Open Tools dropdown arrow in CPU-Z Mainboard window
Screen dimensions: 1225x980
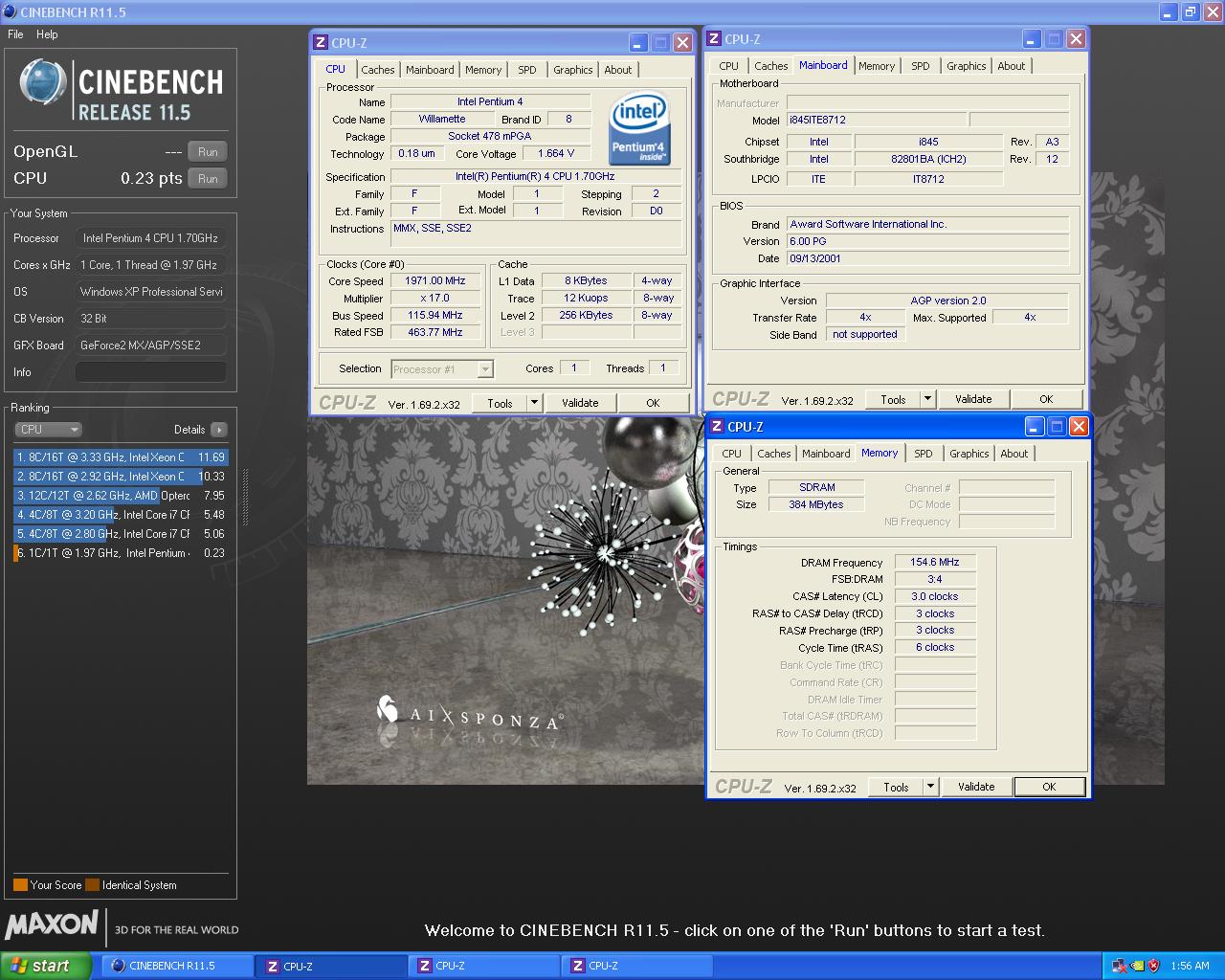click(927, 399)
